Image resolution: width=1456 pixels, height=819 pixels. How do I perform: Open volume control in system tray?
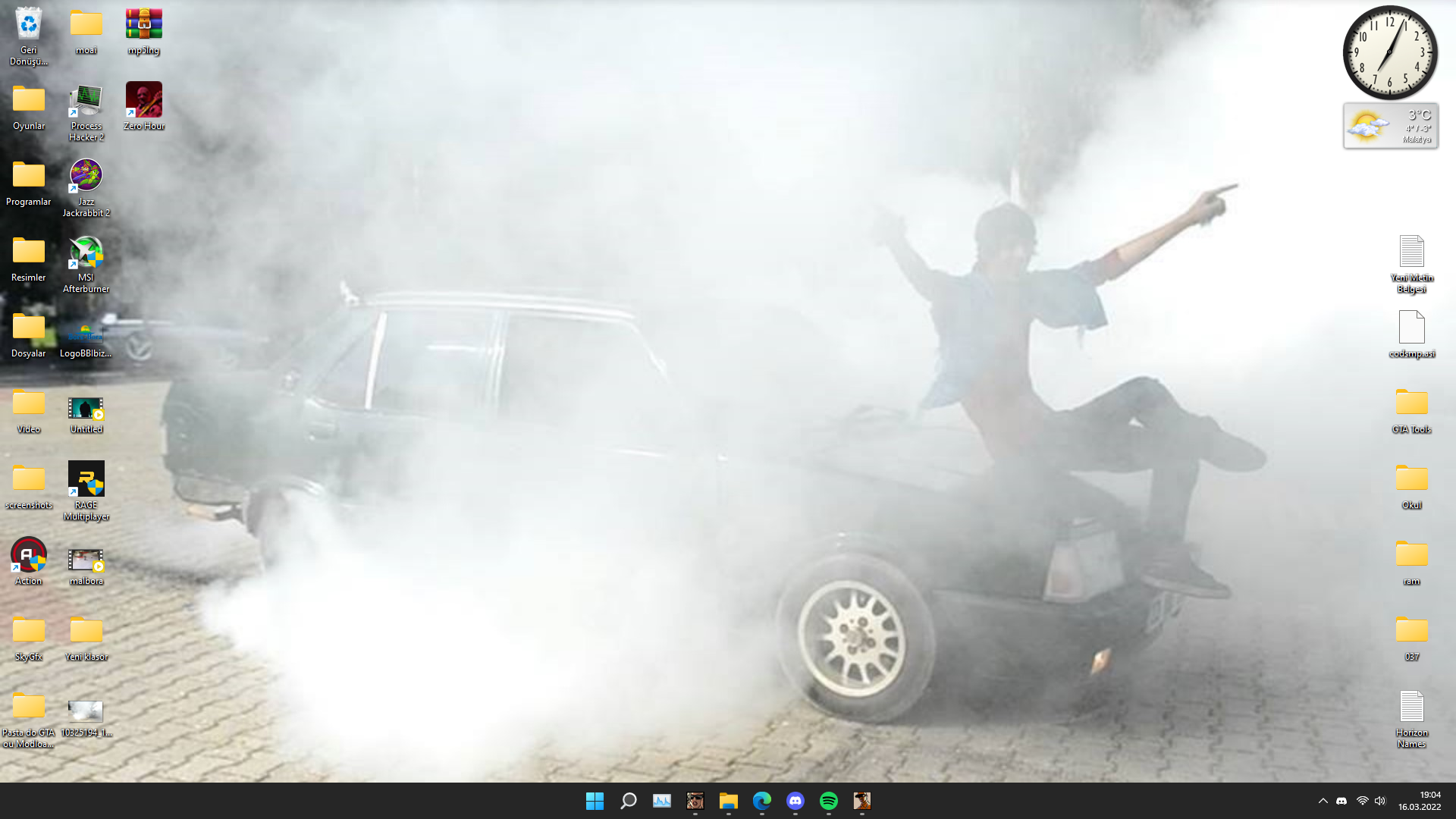1380,801
